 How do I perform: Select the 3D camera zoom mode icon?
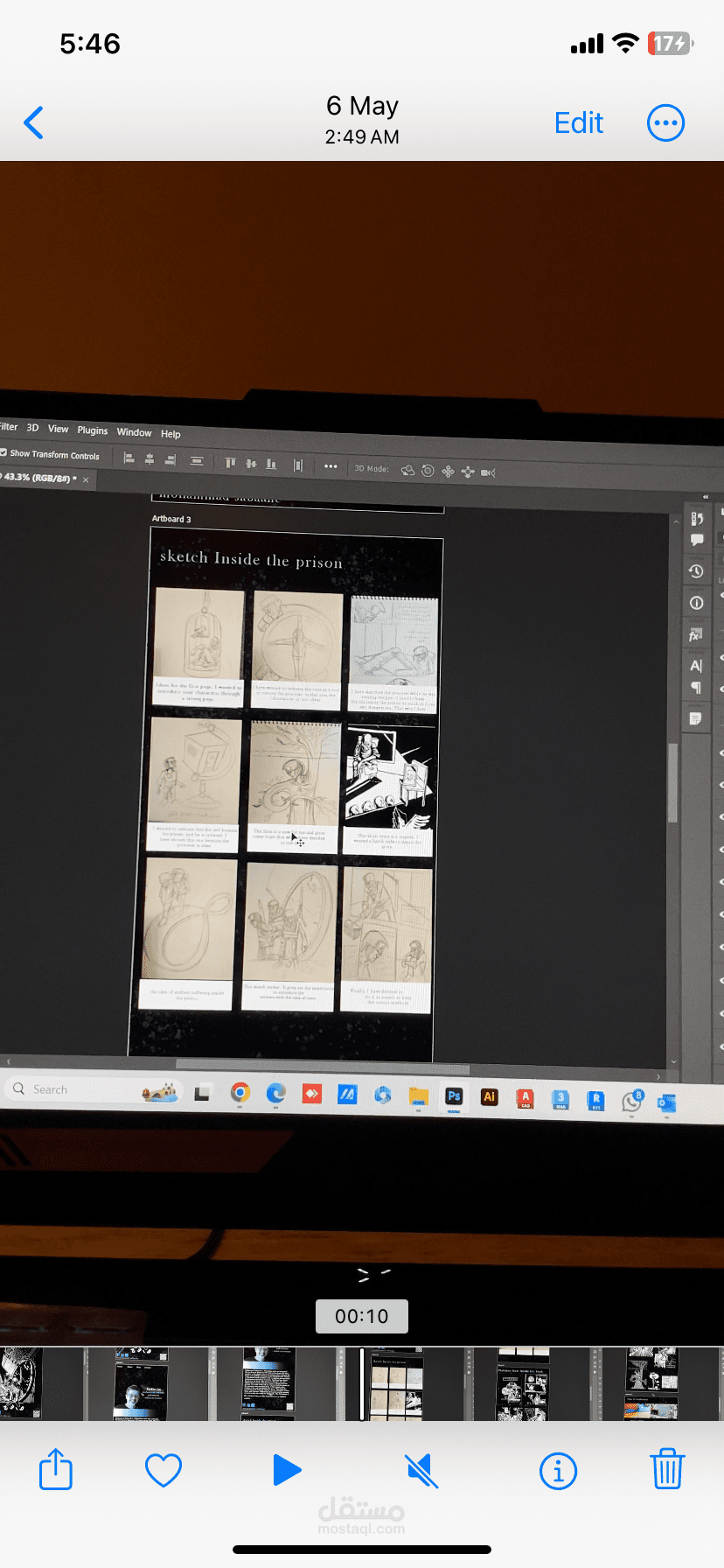pyautogui.click(x=488, y=472)
